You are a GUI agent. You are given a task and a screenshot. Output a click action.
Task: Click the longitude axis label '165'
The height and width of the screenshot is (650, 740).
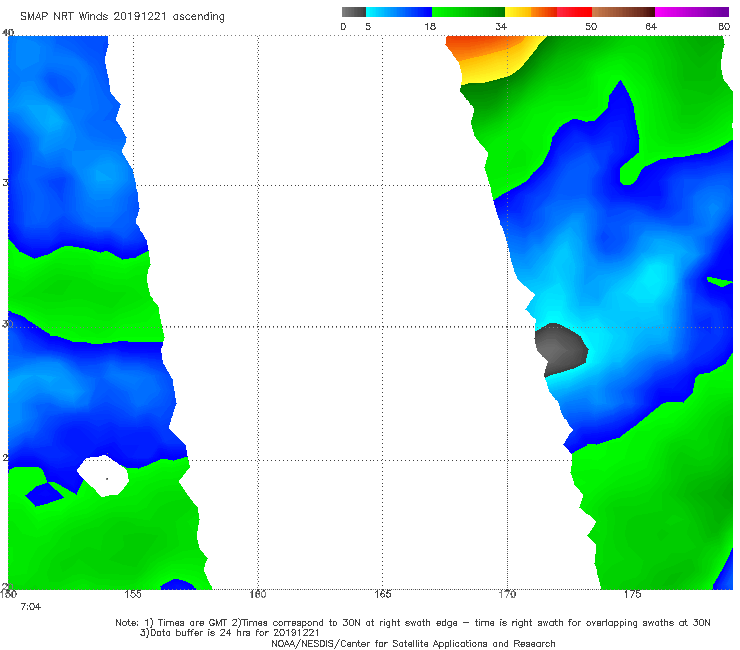pyautogui.click(x=382, y=594)
